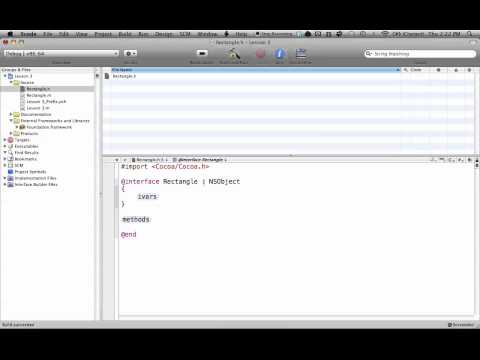Expand the Foundation.framework triangle
This screenshot has height=360, width=480.
pyautogui.click(x=17, y=127)
